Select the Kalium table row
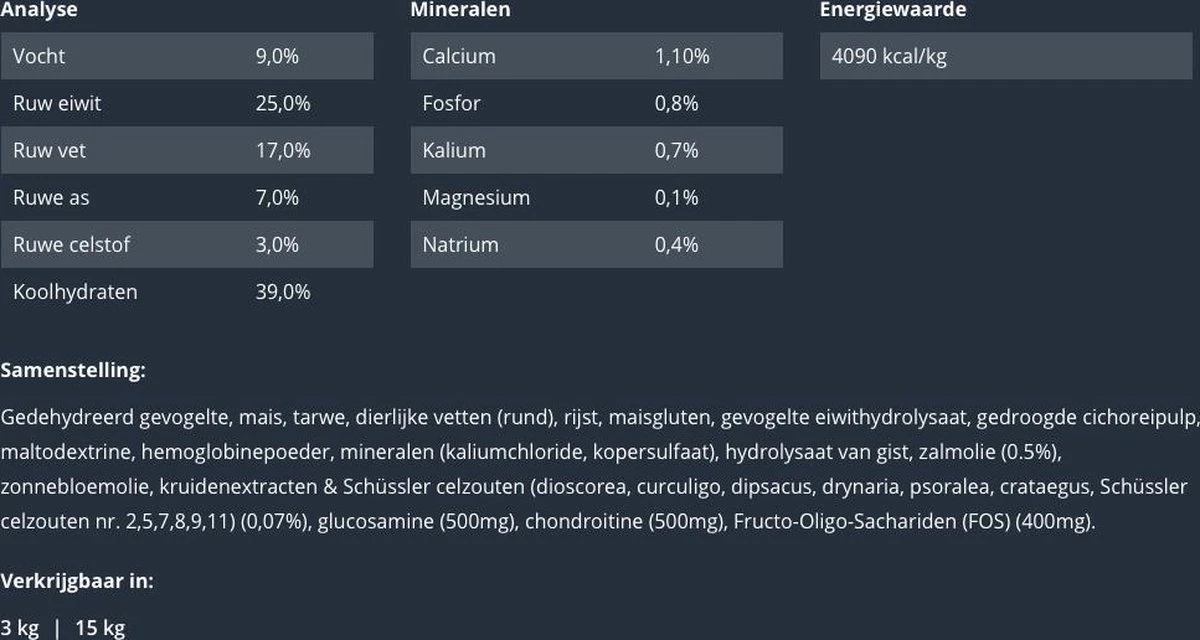The image size is (1200, 640). [x=596, y=150]
